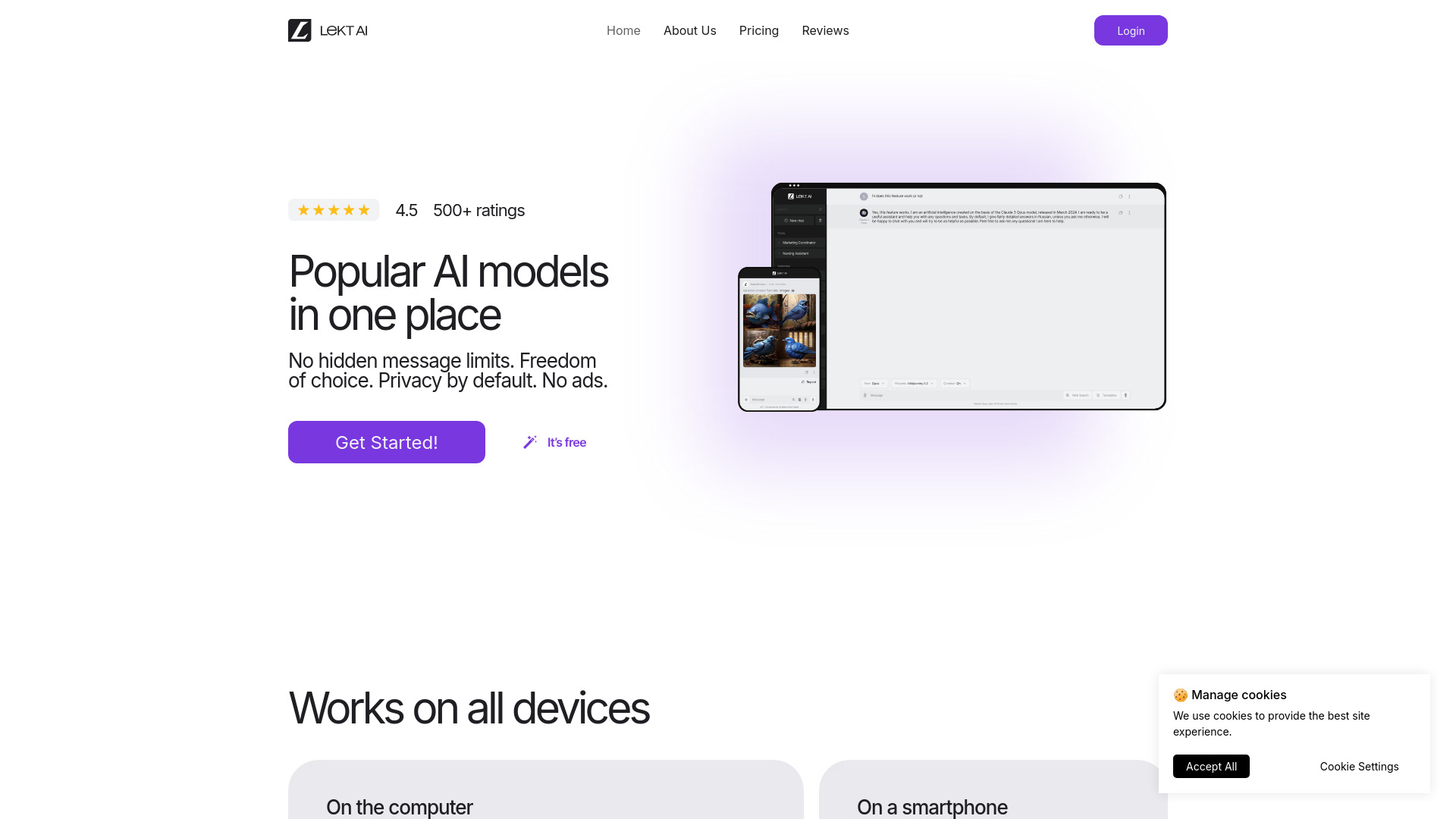Expand the Pricing navigation dropdown
The width and height of the screenshot is (1456, 819).
pos(759,30)
